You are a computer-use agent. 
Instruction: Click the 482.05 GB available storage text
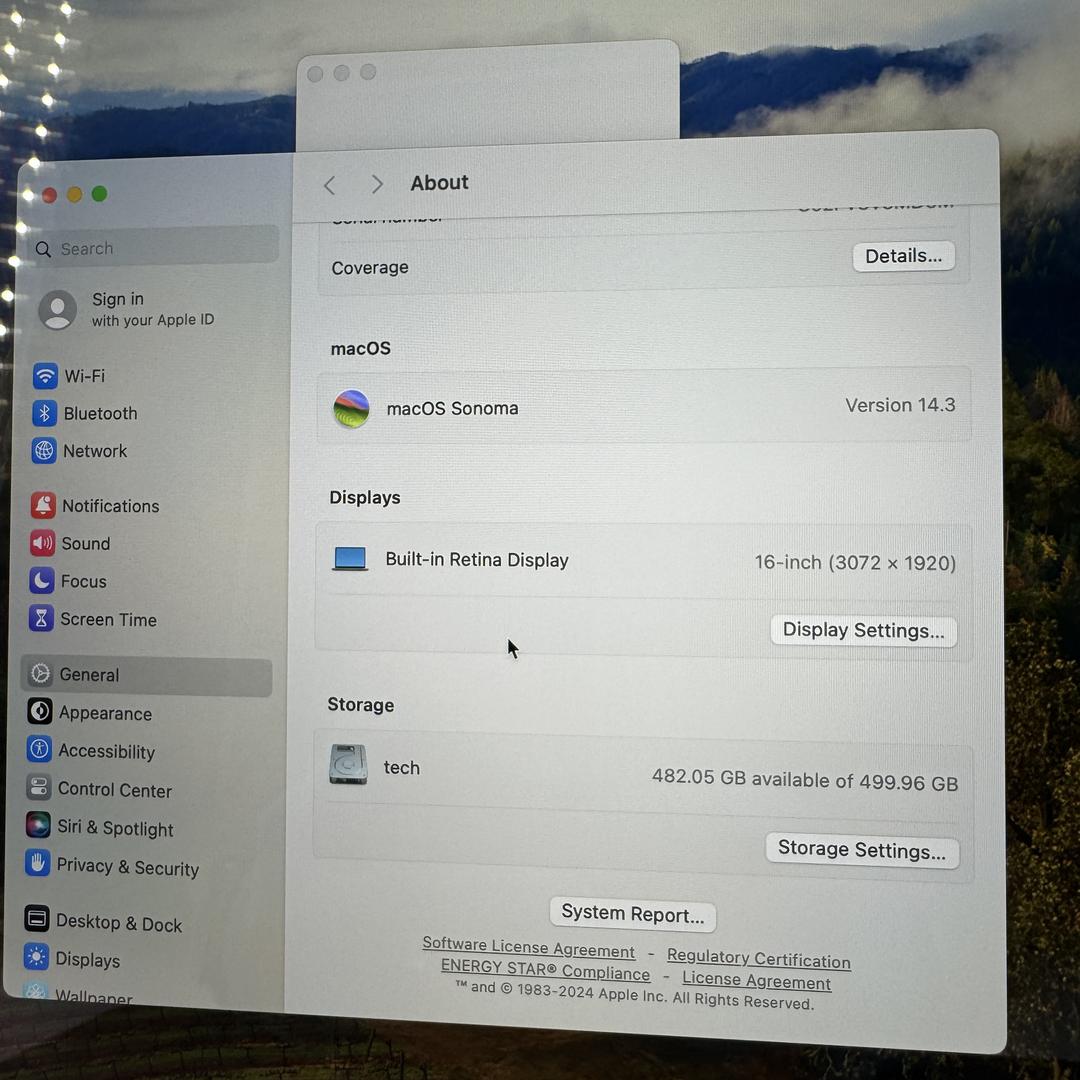coord(805,780)
